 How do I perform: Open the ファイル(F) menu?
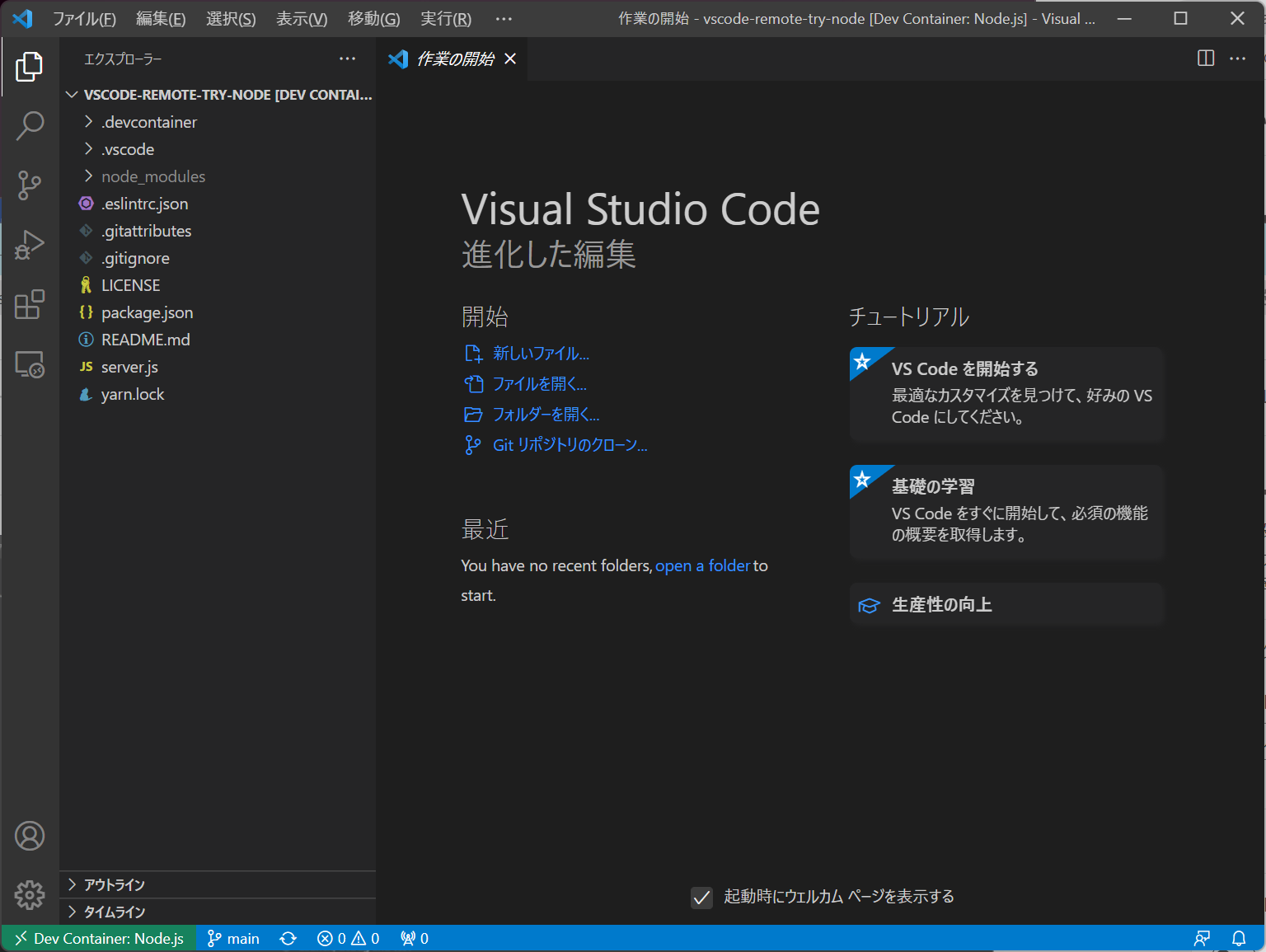[x=84, y=18]
